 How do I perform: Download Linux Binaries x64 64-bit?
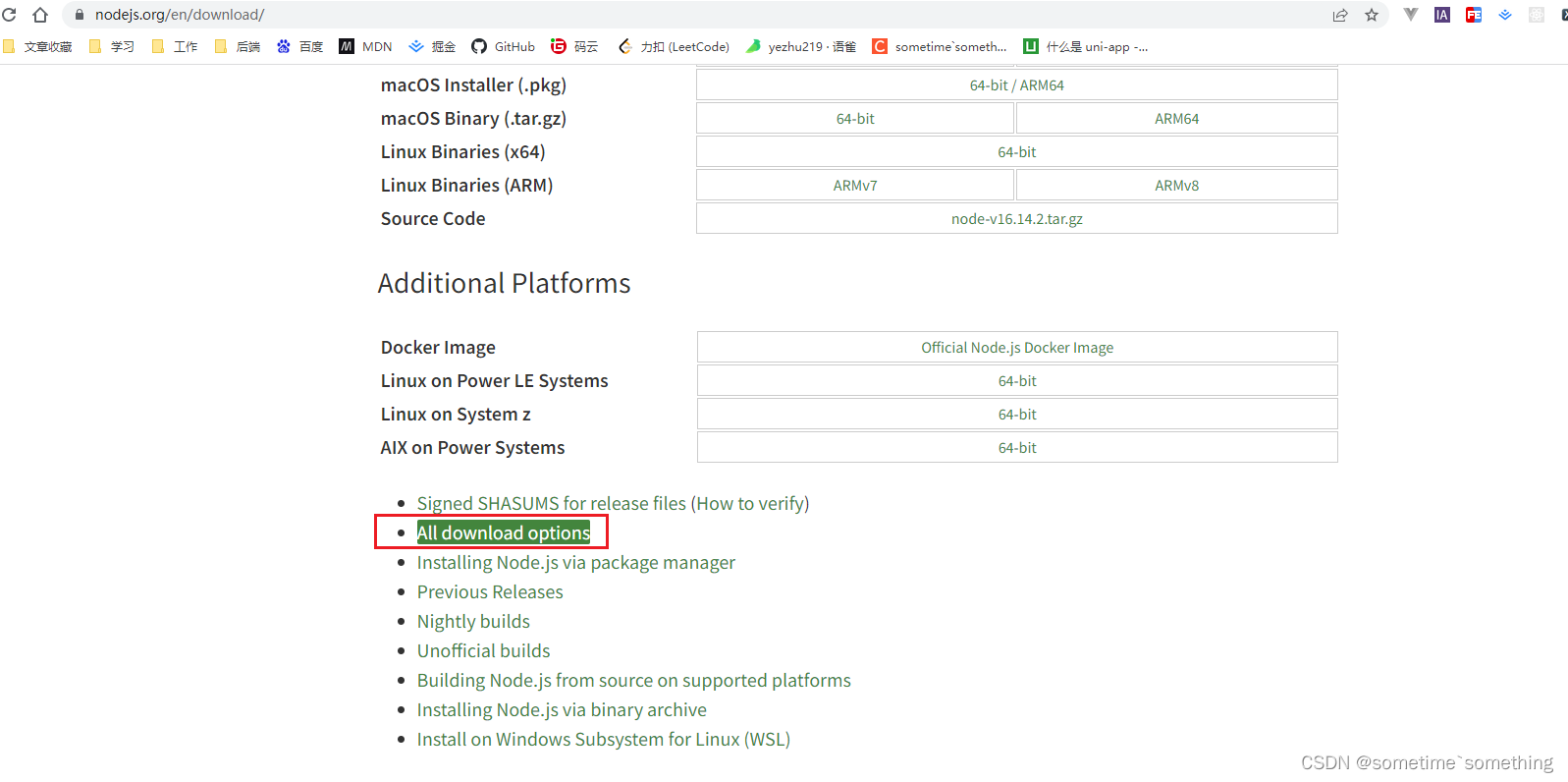click(x=1017, y=152)
